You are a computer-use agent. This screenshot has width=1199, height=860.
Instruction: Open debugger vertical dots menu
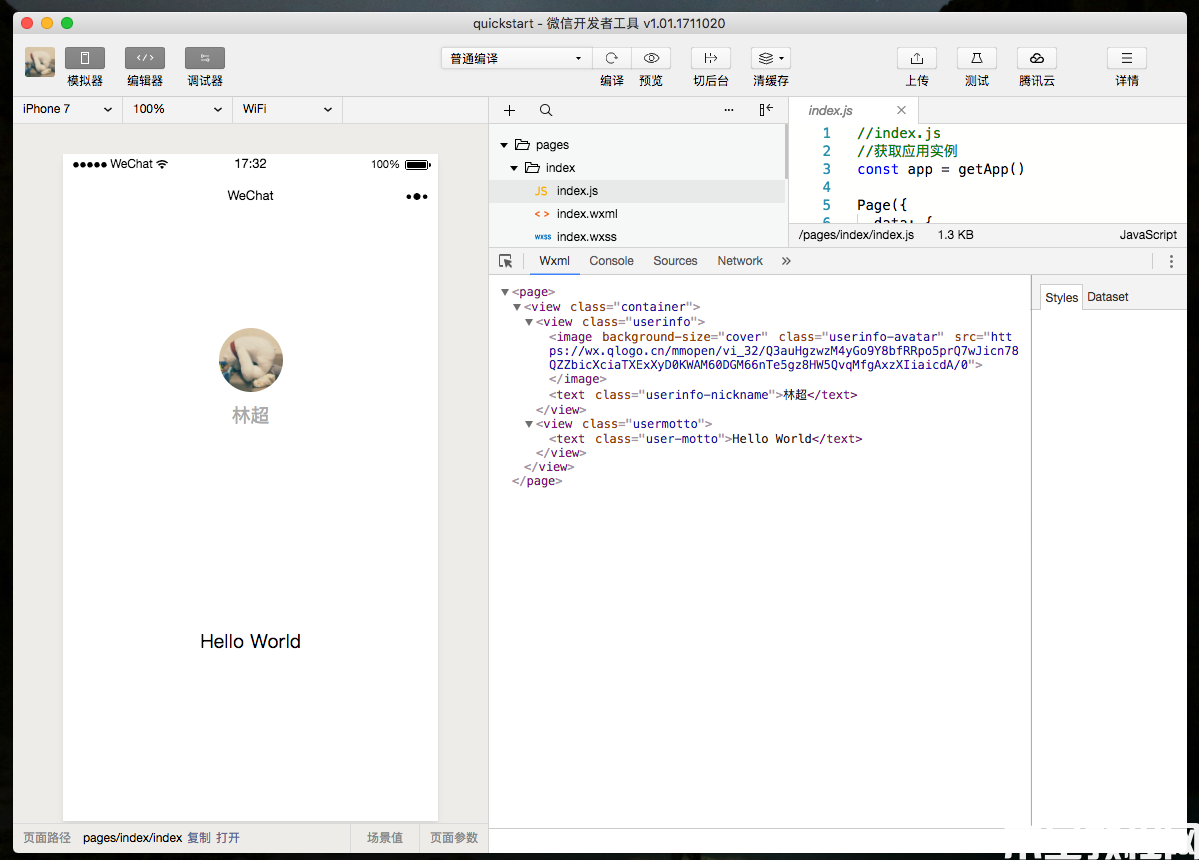tap(1171, 261)
